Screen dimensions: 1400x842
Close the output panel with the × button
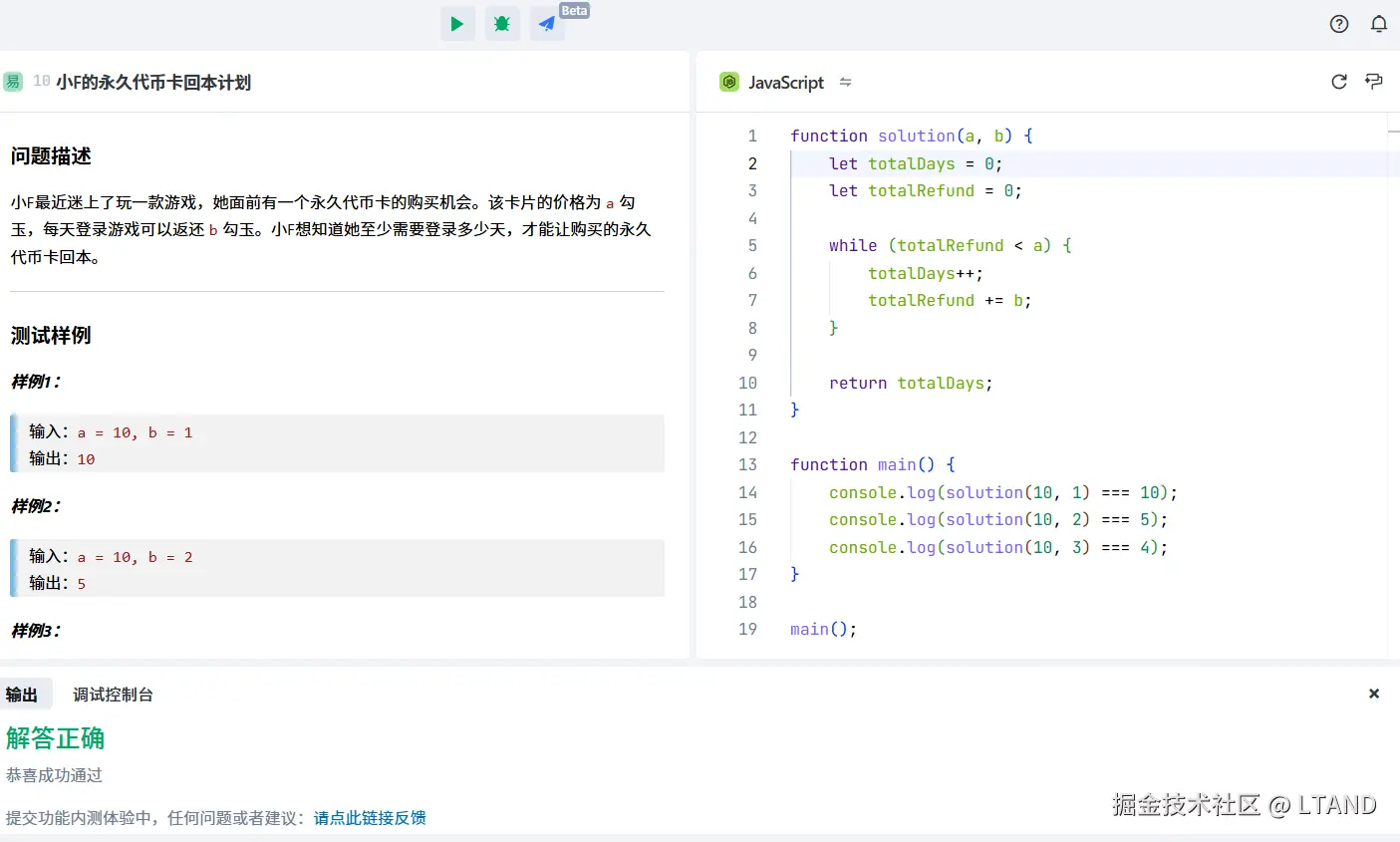click(1373, 694)
